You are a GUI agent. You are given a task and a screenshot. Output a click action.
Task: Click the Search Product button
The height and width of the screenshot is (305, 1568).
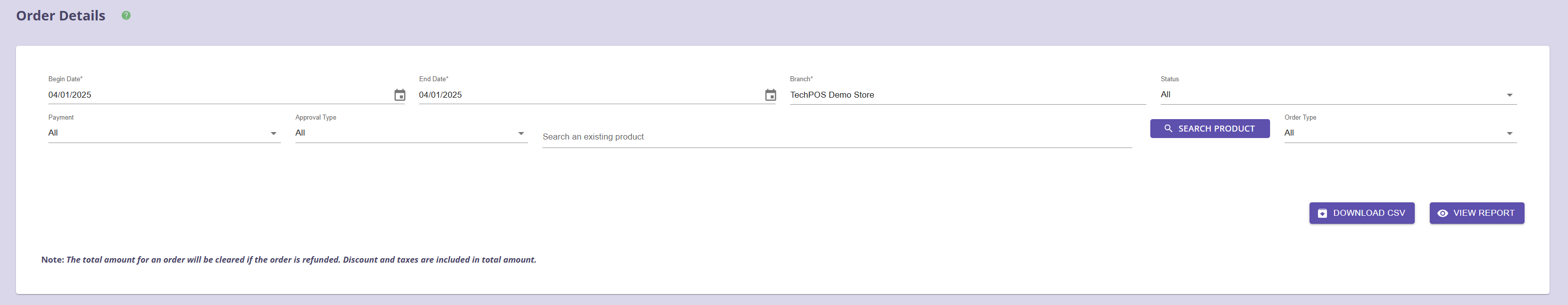point(1210,129)
